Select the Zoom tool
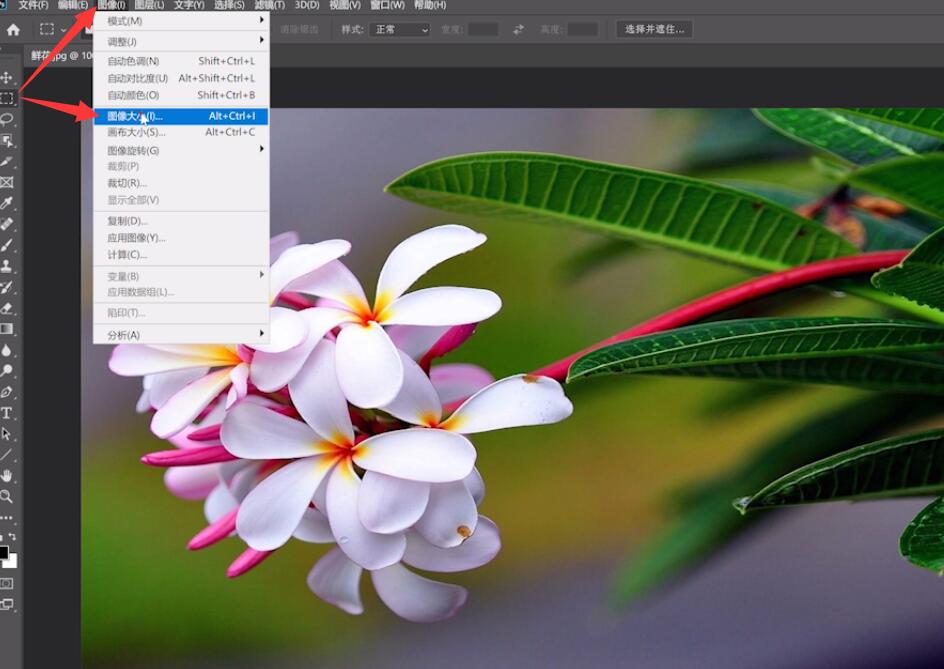This screenshot has height=669, width=944. (x=7, y=497)
